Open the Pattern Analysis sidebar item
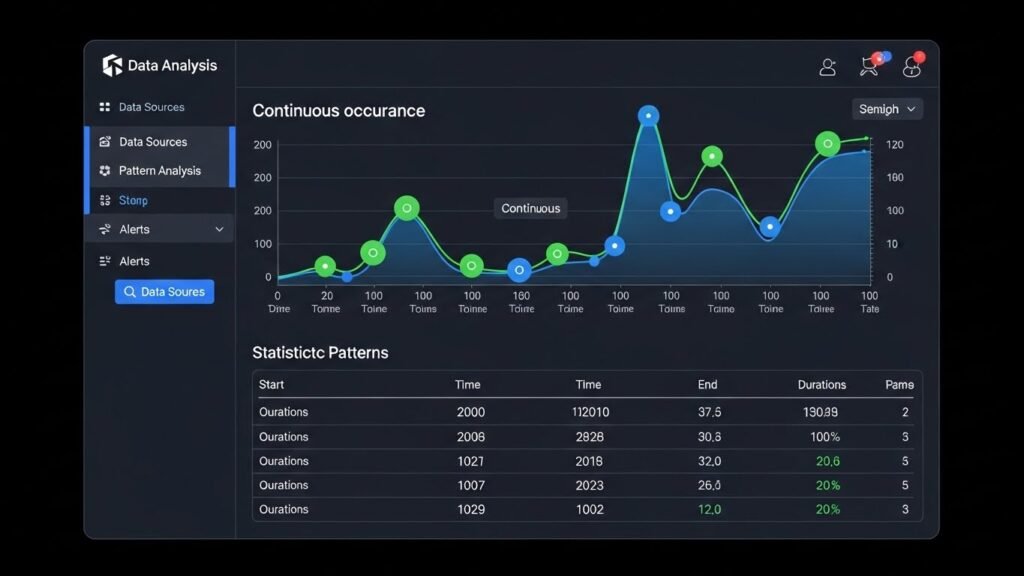The image size is (1024, 576). click(x=160, y=171)
